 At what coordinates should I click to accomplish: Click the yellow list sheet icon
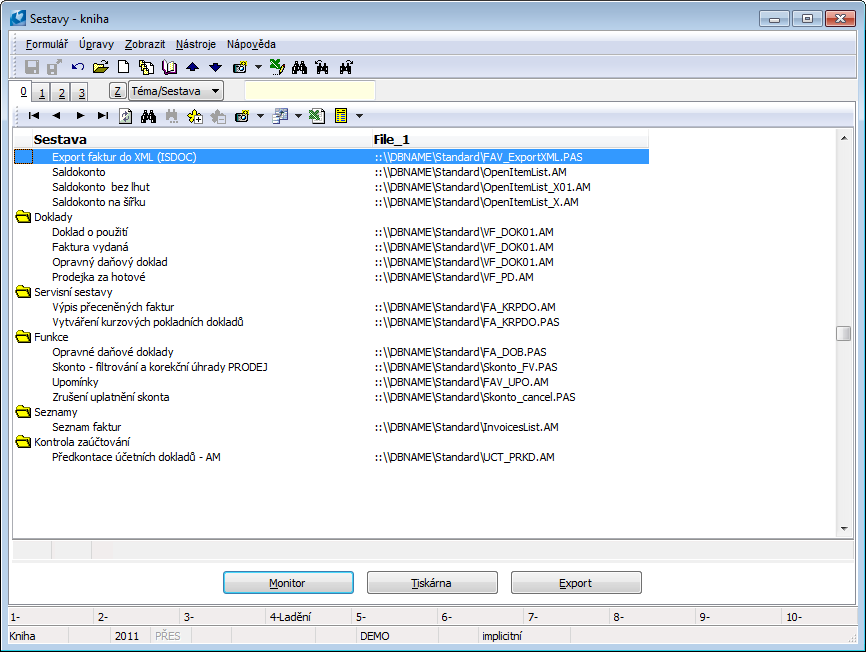tap(341, 116)
